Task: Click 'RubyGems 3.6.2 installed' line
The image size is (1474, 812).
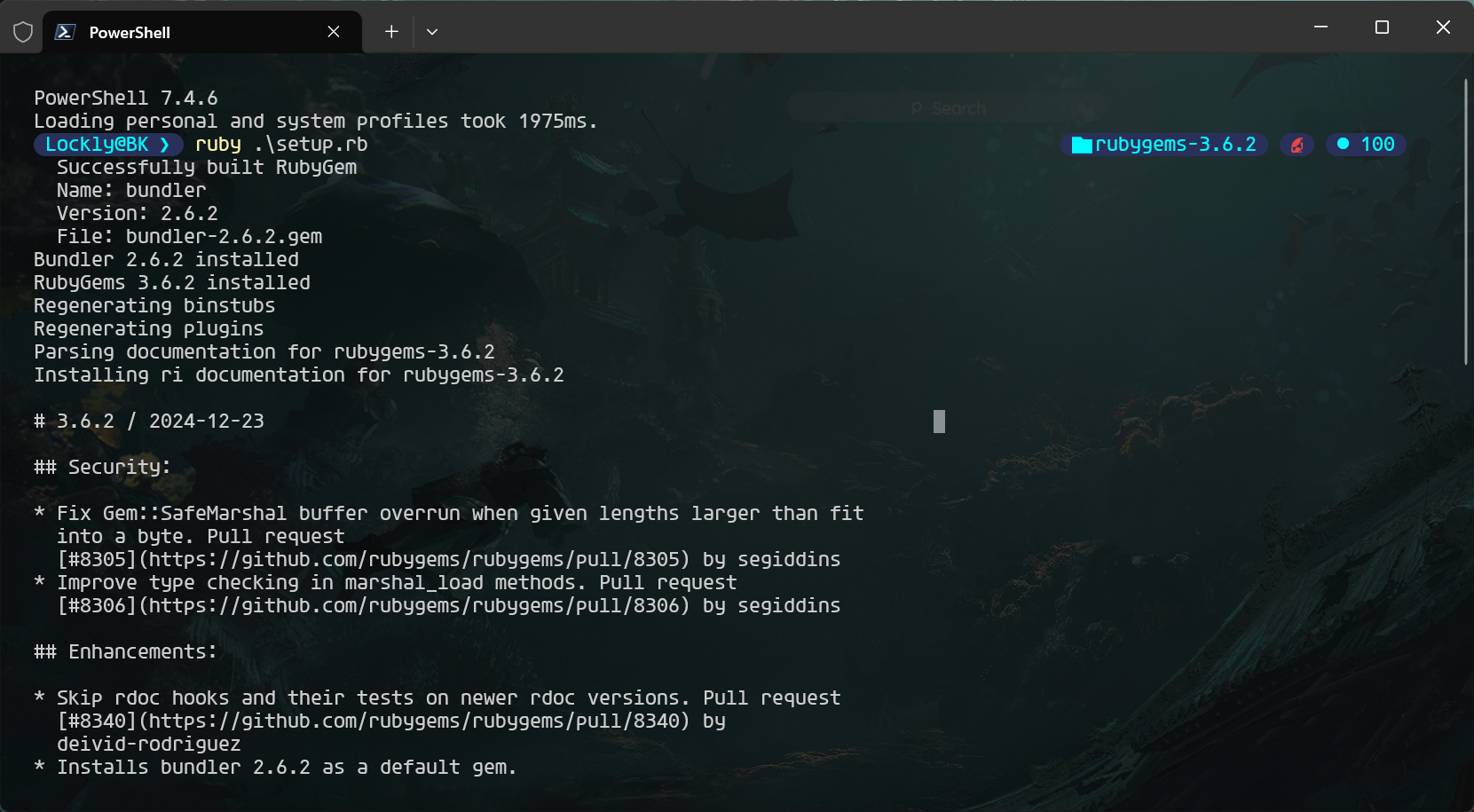Action: (x=172, y=283)
